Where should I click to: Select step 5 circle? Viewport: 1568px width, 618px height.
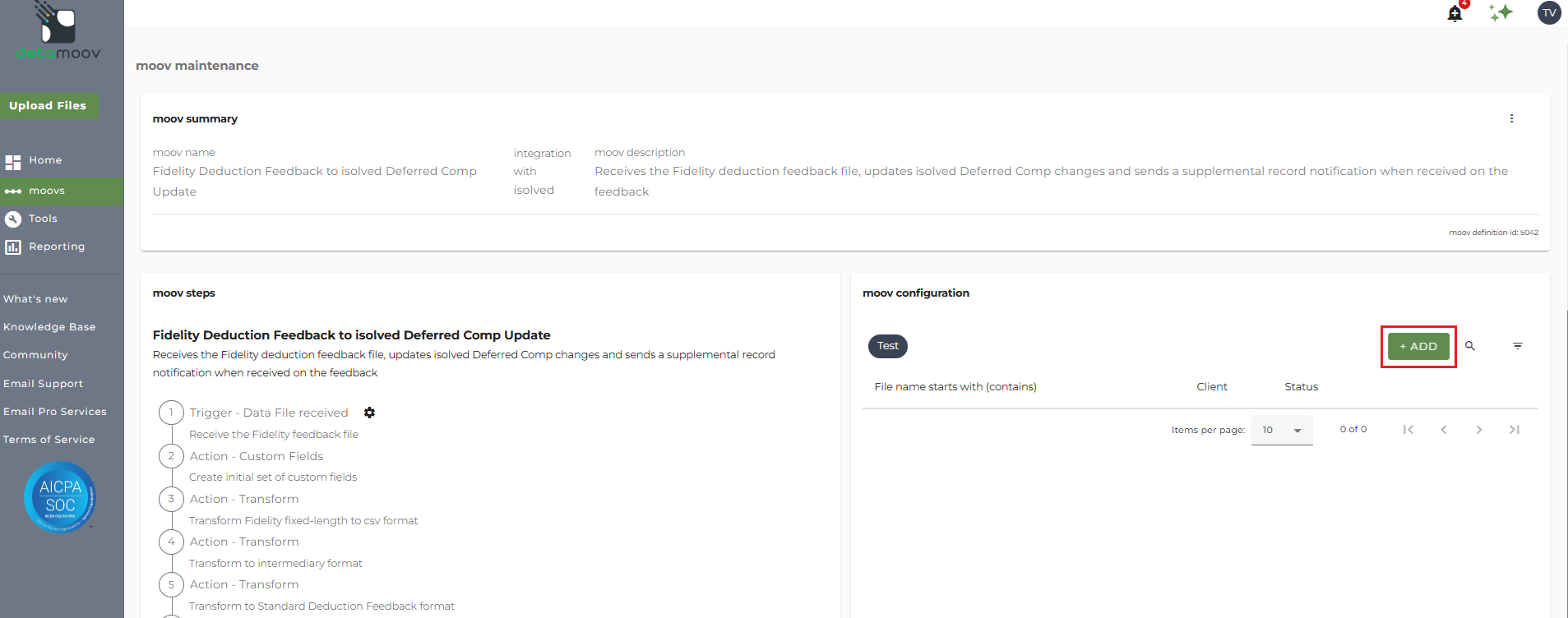click(x=171, y=584)
